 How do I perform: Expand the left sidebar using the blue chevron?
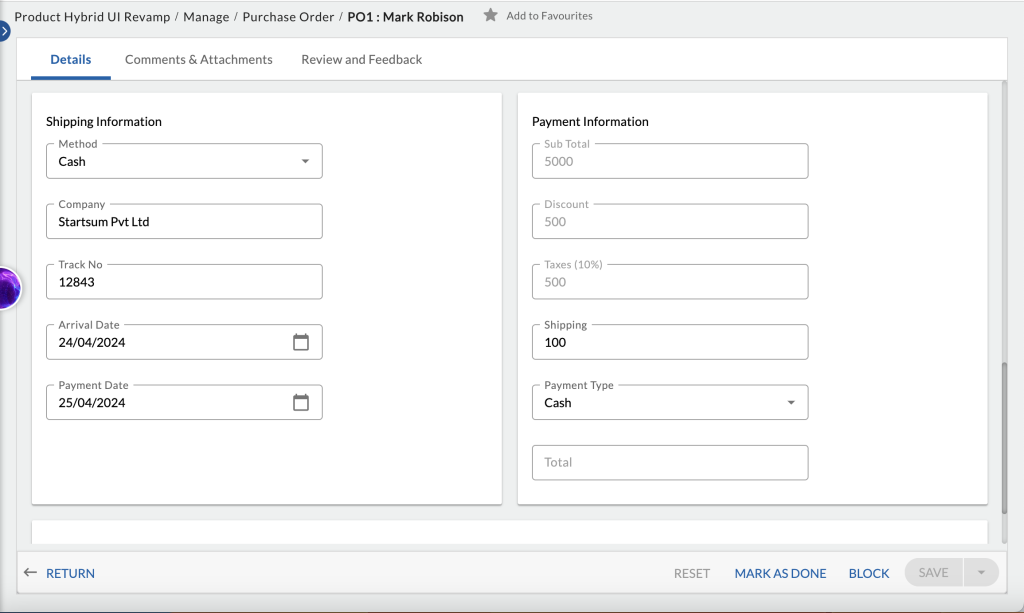click(6, 30)
